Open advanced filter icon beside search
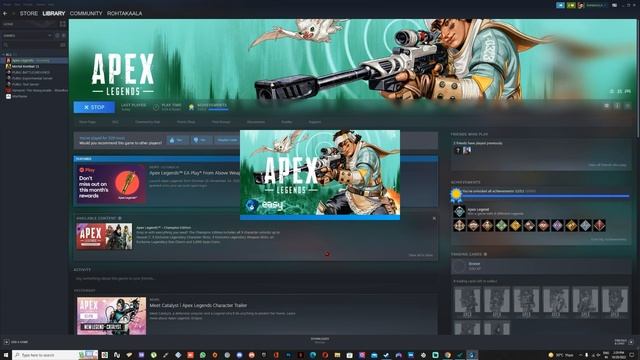The height and width of the screenshot is (360, 640). point(63,44)
